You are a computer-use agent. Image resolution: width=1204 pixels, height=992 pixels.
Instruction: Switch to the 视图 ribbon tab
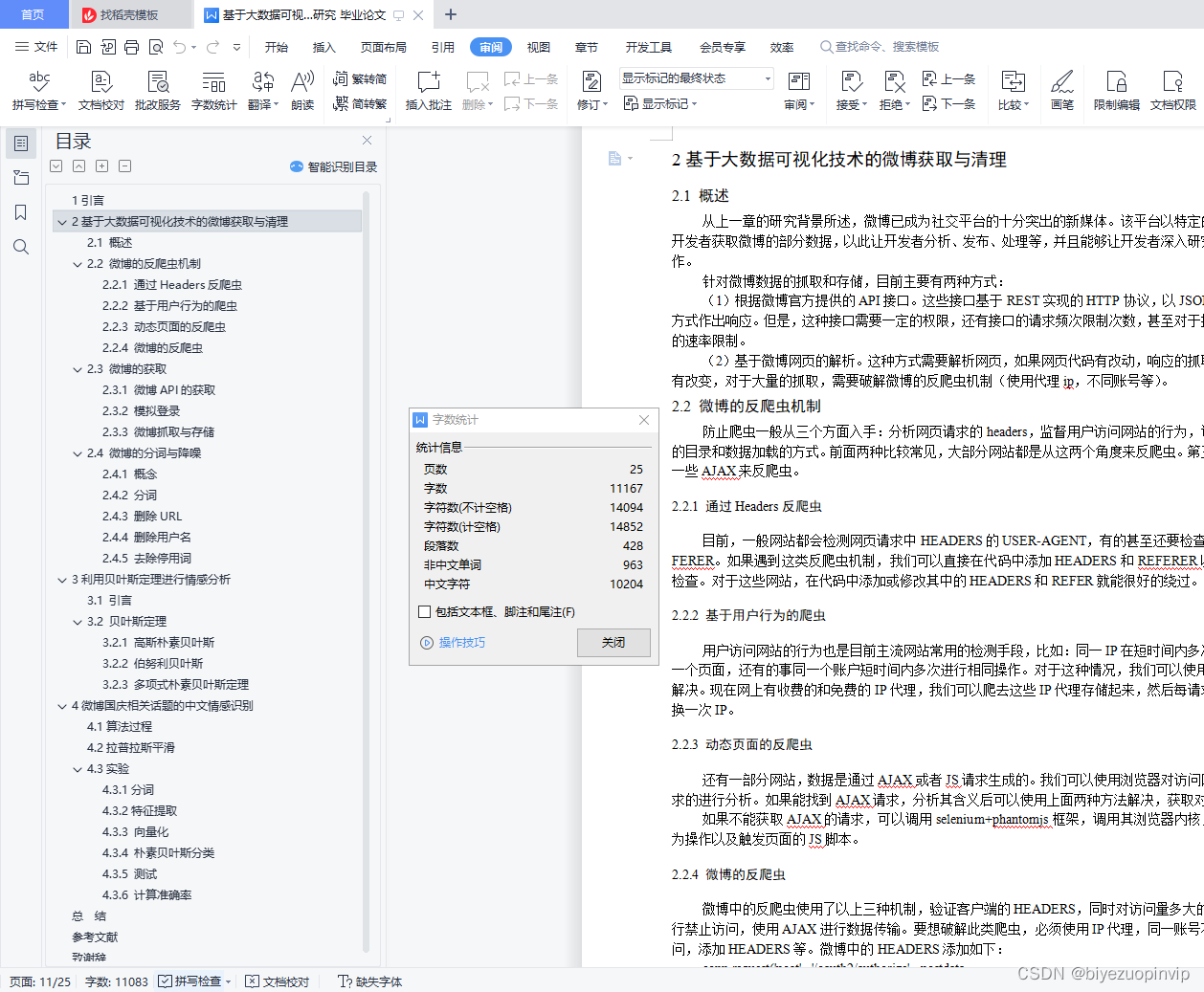539,46
